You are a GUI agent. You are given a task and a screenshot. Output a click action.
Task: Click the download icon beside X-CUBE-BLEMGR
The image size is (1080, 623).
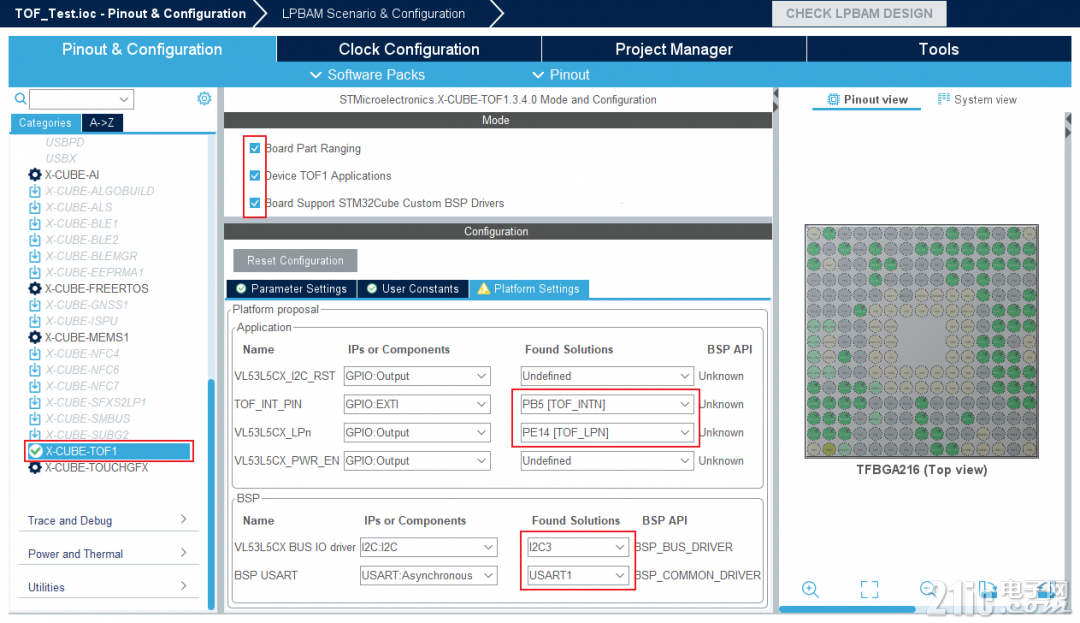(34, 256)
